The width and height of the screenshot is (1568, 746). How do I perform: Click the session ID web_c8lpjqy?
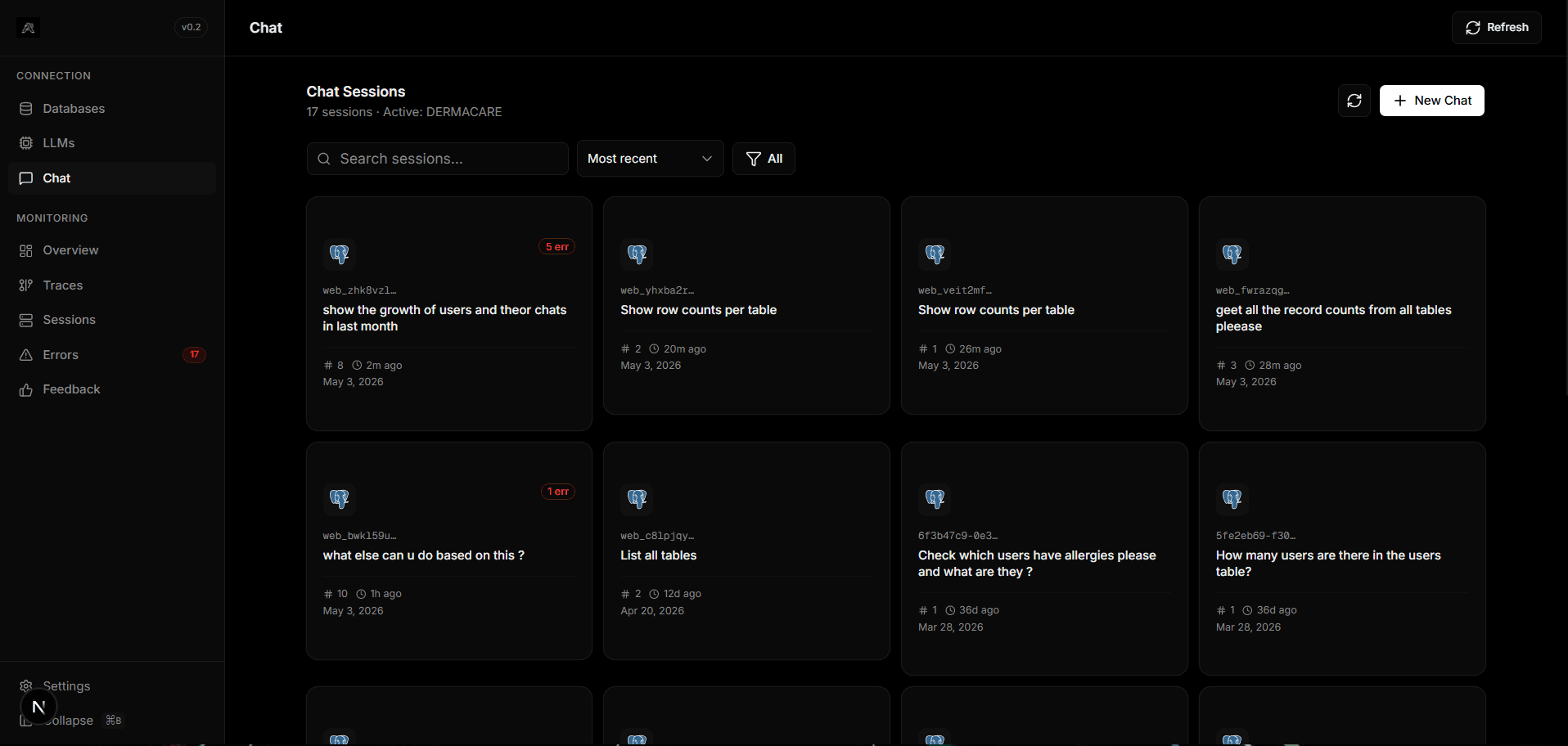coord(657,536)
